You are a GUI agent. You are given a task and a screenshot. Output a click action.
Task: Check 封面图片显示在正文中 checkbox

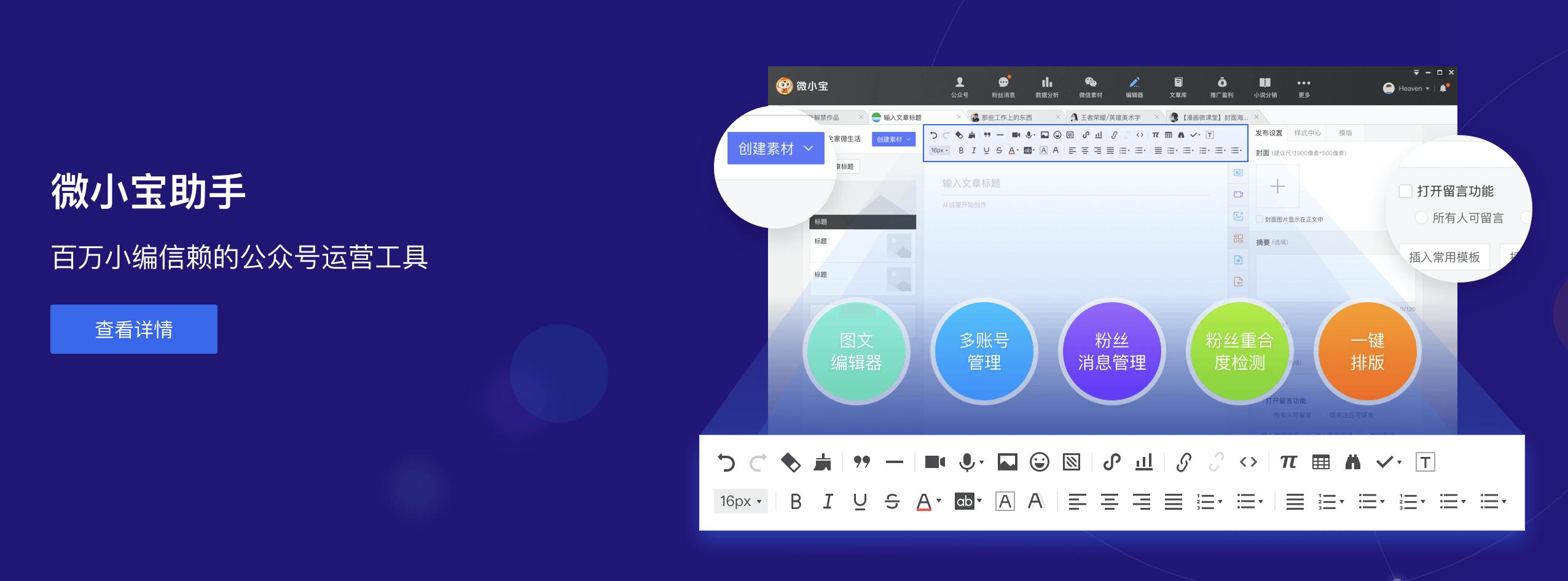tap(1260, 219)
